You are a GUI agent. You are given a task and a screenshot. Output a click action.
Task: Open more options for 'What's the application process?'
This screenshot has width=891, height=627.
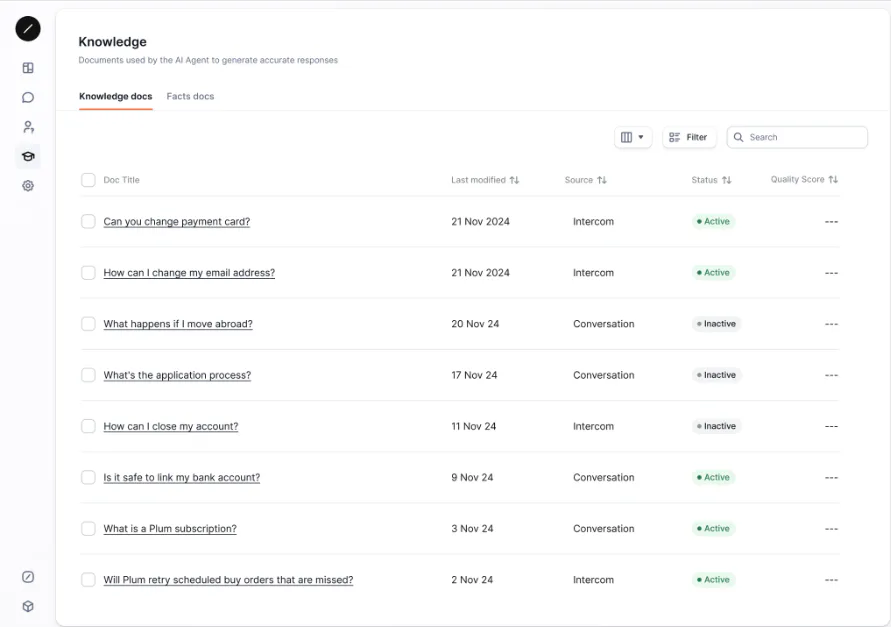831,375
